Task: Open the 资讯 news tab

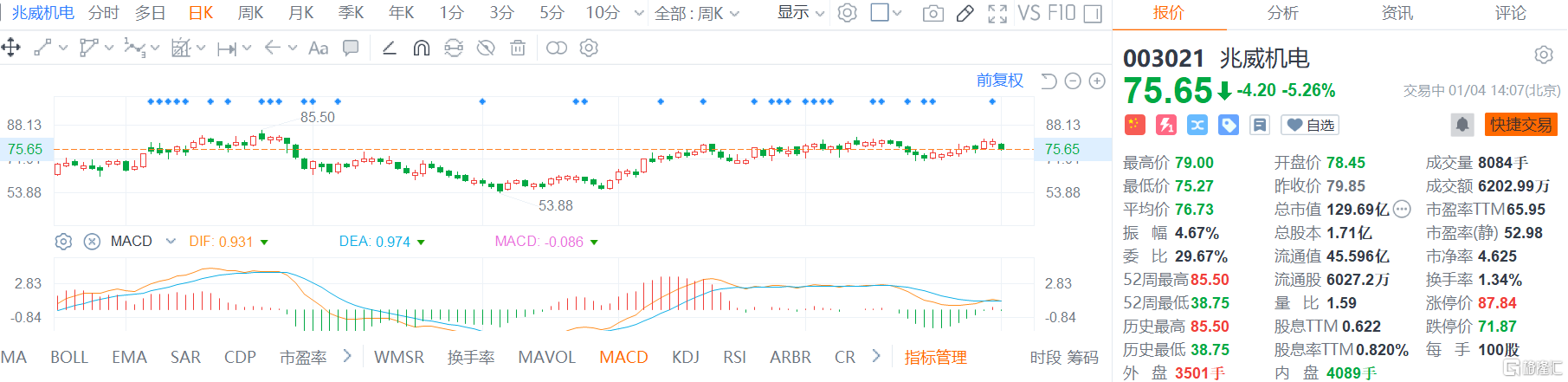Action: [x=1397, y=13]
